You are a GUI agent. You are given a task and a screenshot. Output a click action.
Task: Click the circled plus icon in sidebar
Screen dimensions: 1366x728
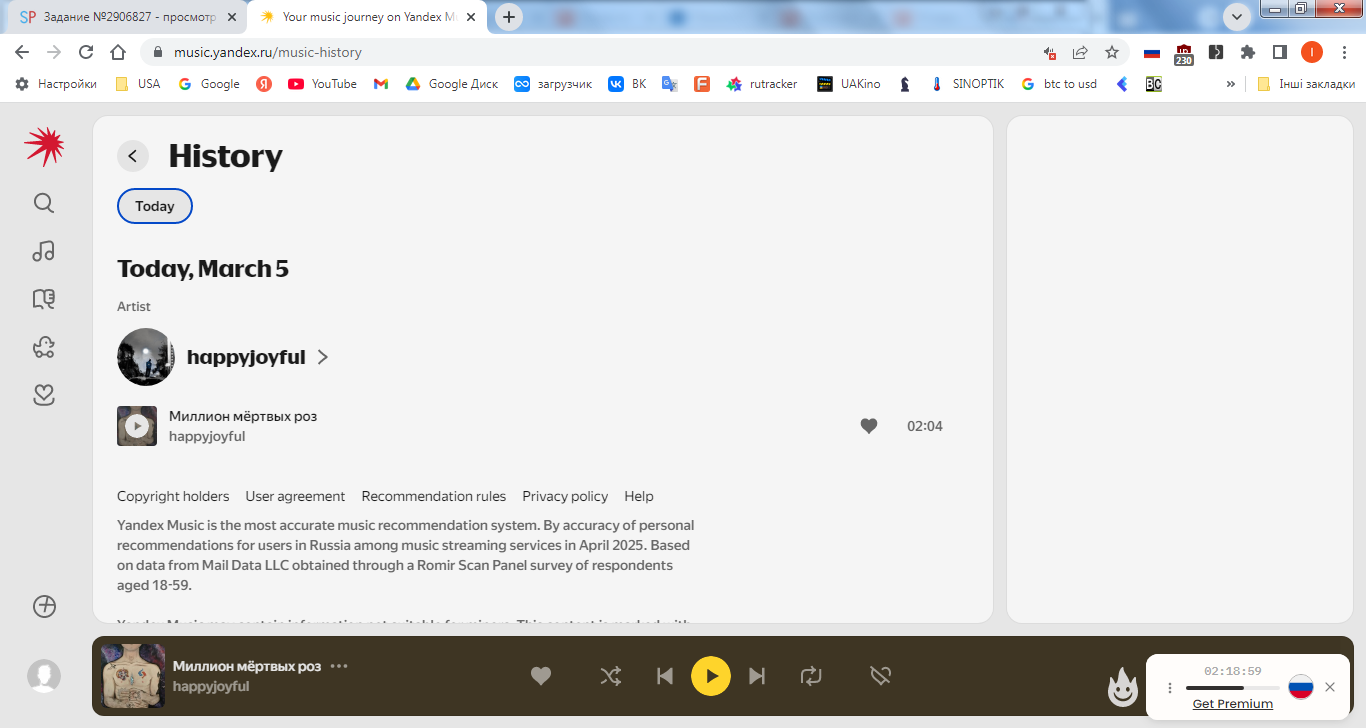point(44,606)
